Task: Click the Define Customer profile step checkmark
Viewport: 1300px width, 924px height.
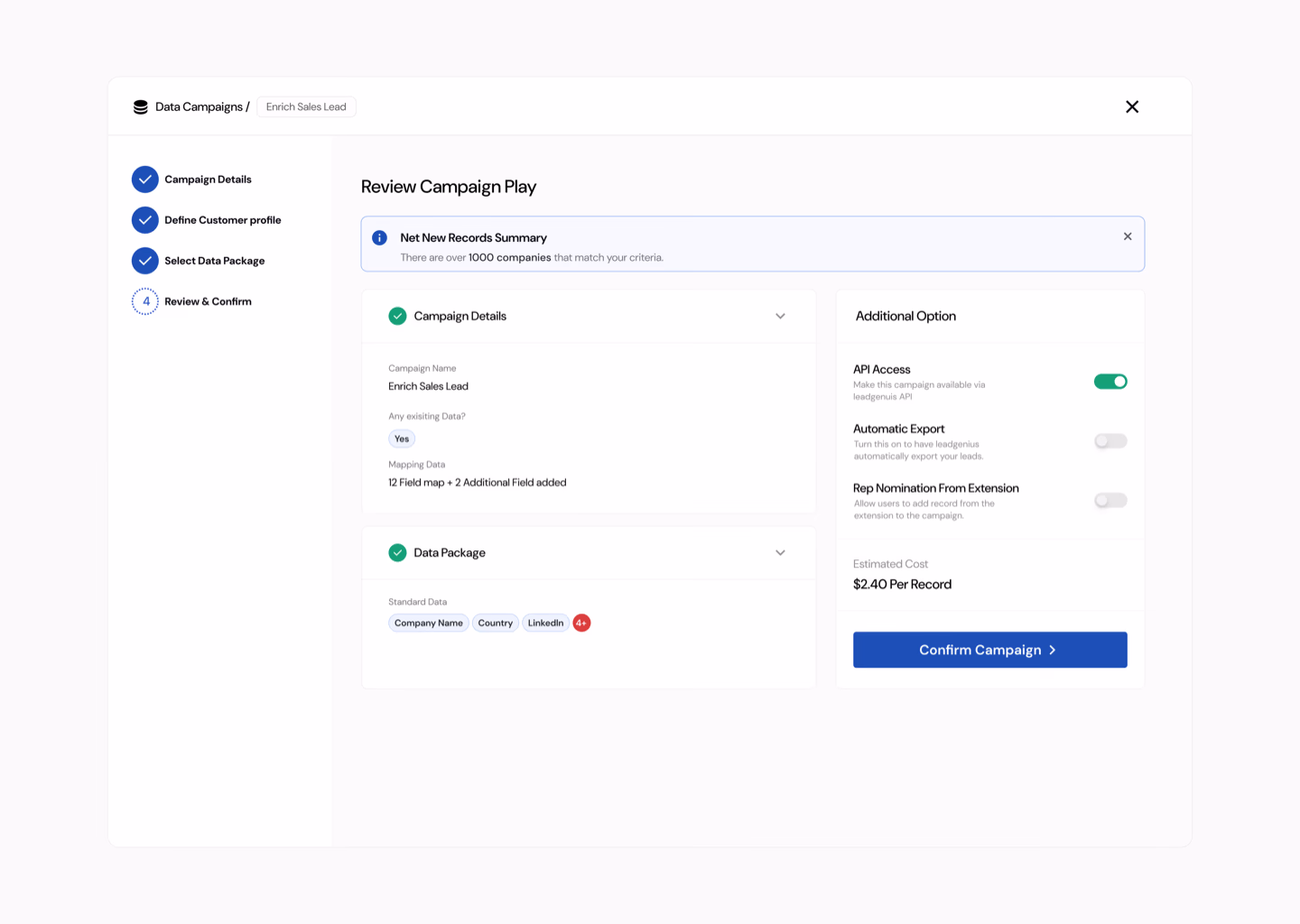Action: click(145, 220)
